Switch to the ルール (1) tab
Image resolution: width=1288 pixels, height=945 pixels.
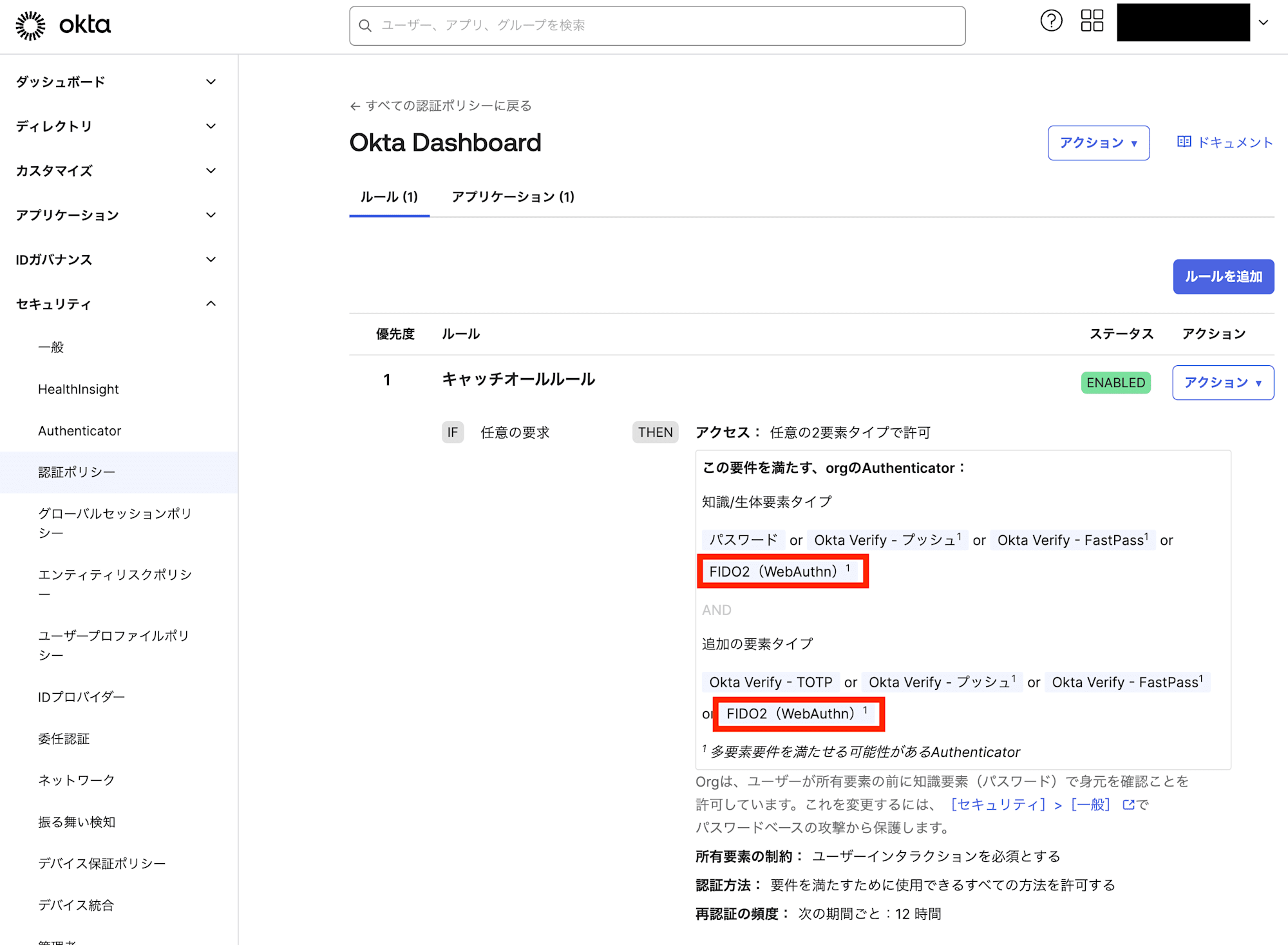pyautogui.click(x=389, y=197)
